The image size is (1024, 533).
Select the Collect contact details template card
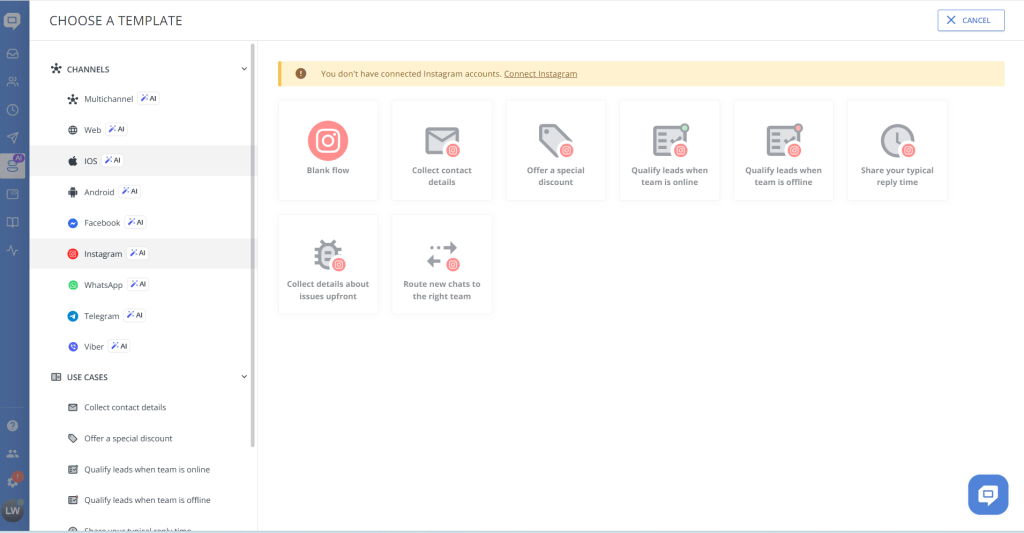point(441,150)
